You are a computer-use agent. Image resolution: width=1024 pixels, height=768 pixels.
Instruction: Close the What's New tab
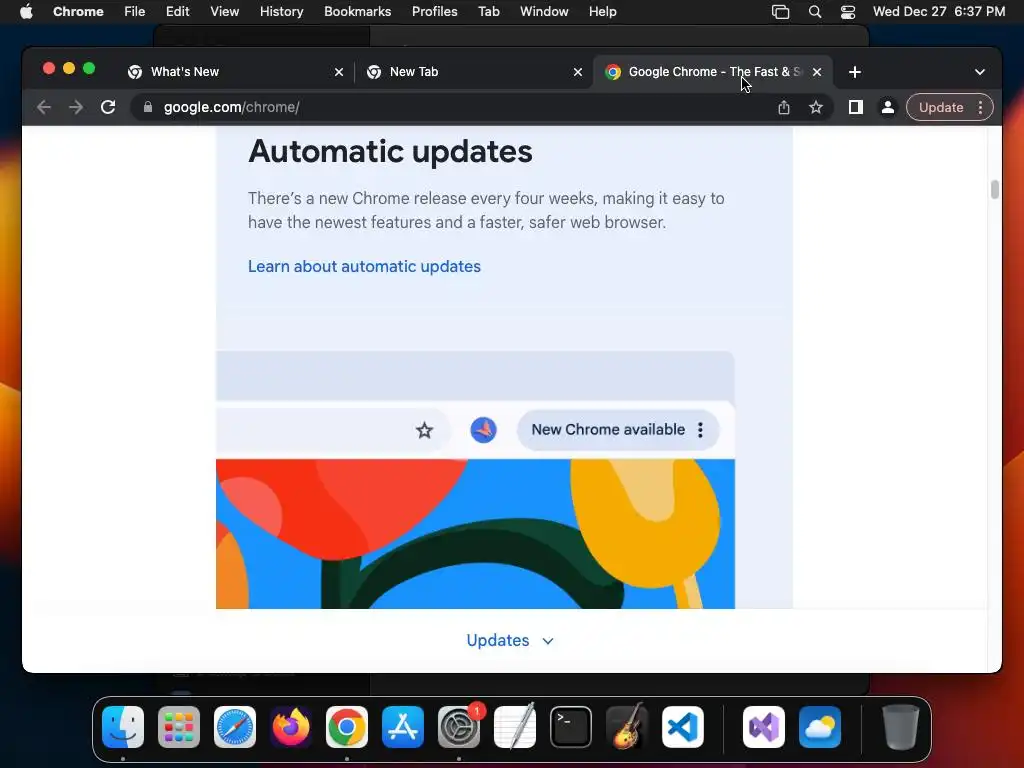pos(339,72)
